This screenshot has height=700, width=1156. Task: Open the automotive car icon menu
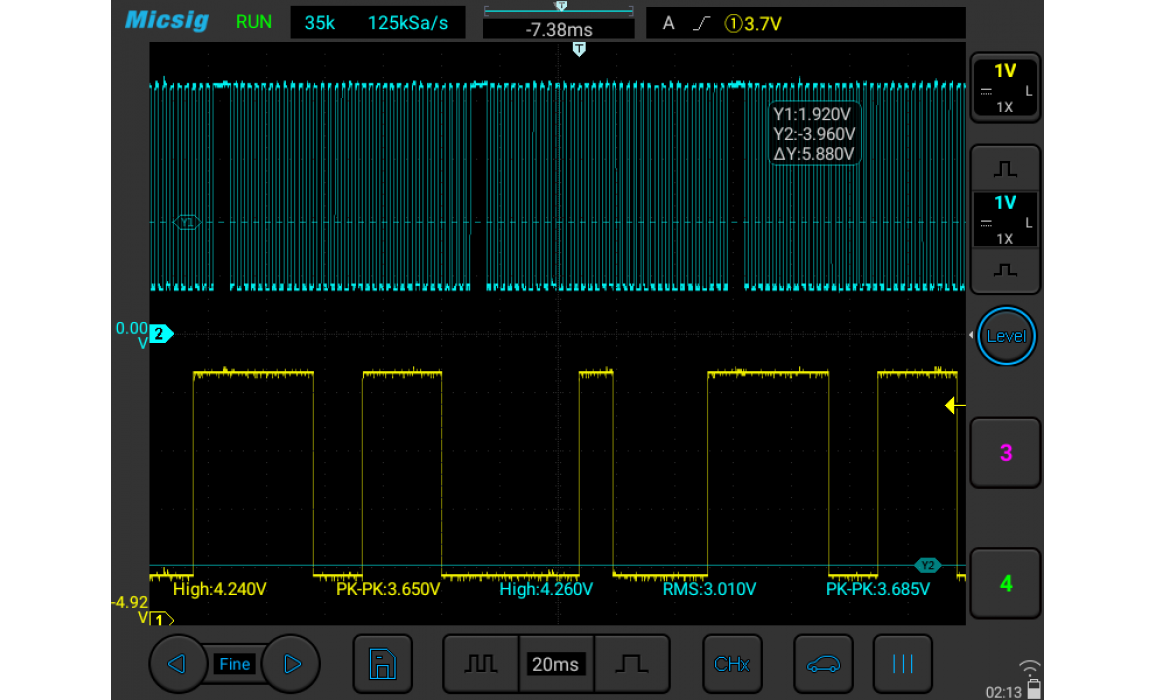point(823,664)
